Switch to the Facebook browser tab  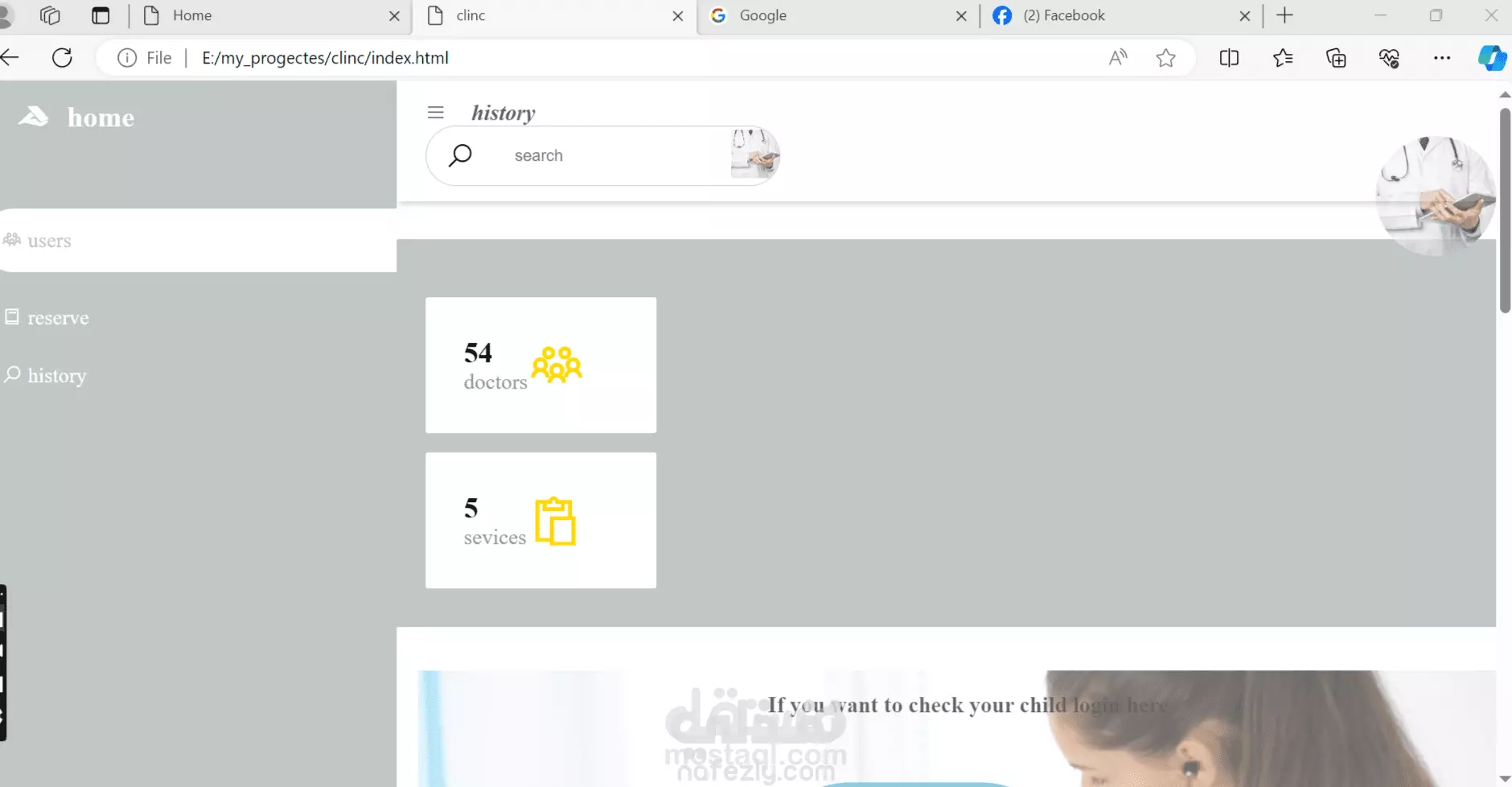1122,16
